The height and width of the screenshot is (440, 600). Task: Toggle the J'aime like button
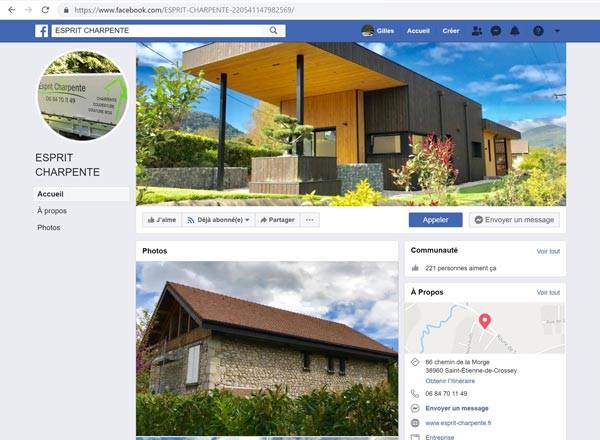[x=161, y=220]
